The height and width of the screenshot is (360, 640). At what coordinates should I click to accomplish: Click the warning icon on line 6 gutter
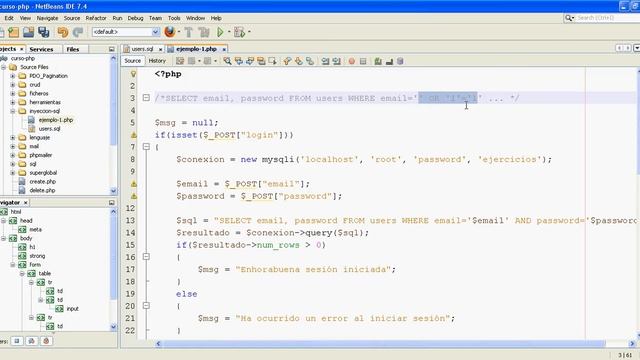point(133,135)
